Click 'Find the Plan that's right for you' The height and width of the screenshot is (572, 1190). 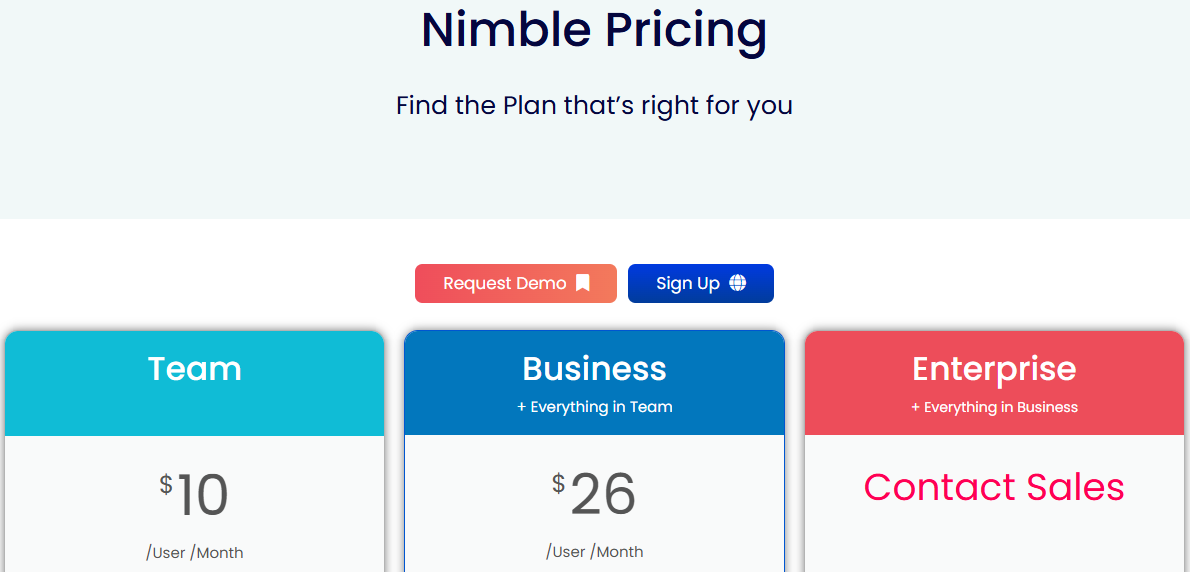pyautogui.click(x=594, y=105)
